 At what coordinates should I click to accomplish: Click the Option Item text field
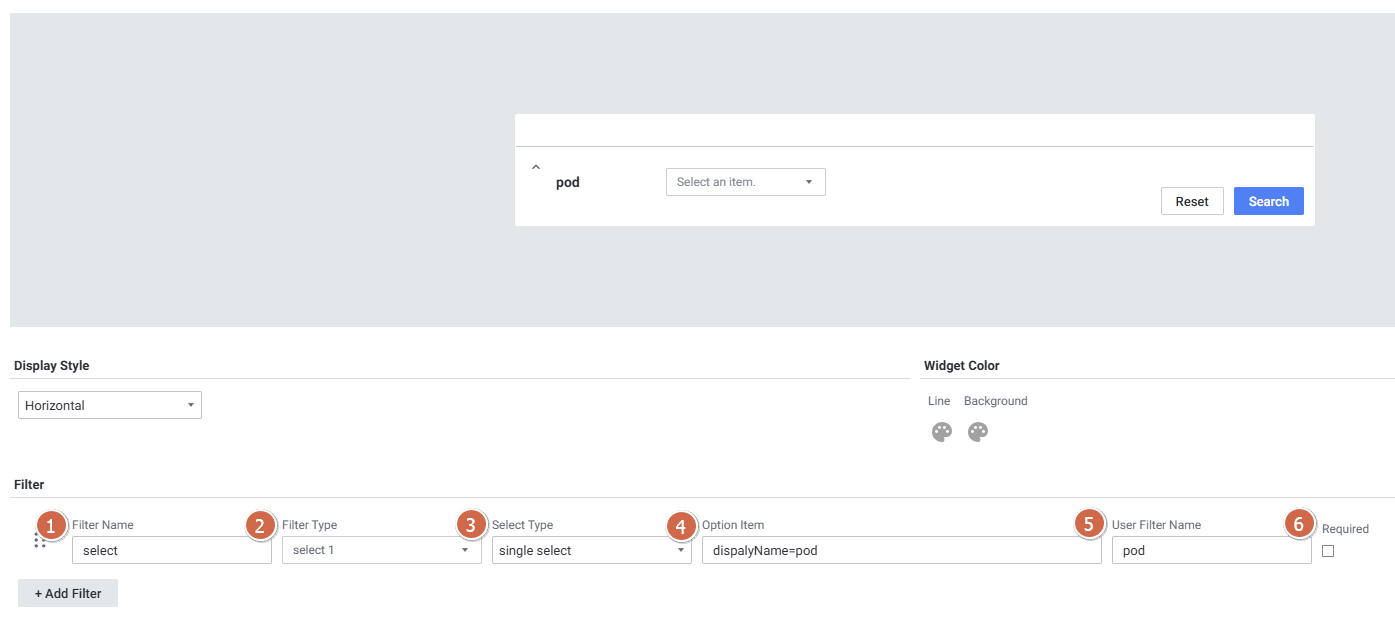(x=901, y=550)
